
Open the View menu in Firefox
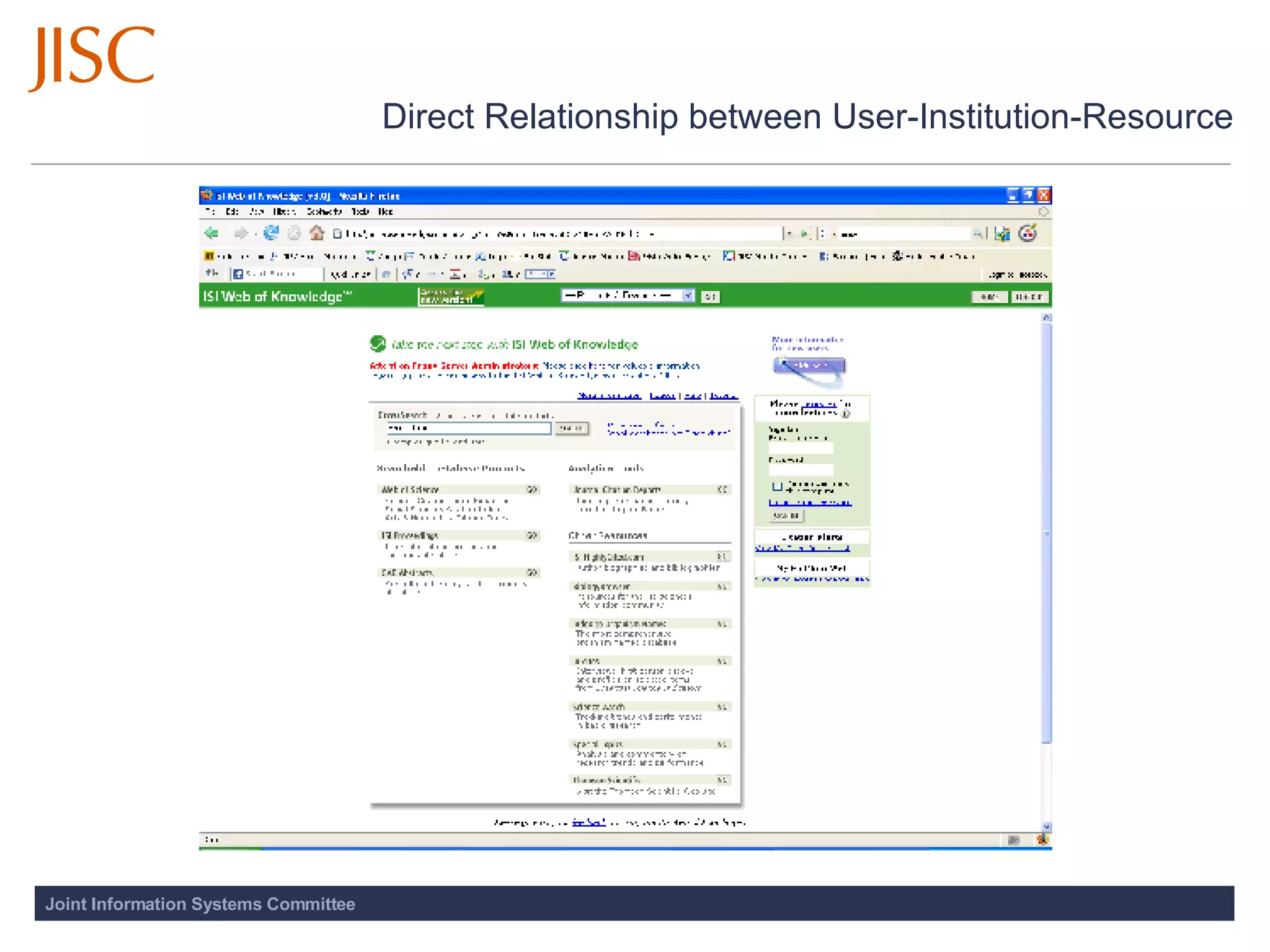(257, 211)
